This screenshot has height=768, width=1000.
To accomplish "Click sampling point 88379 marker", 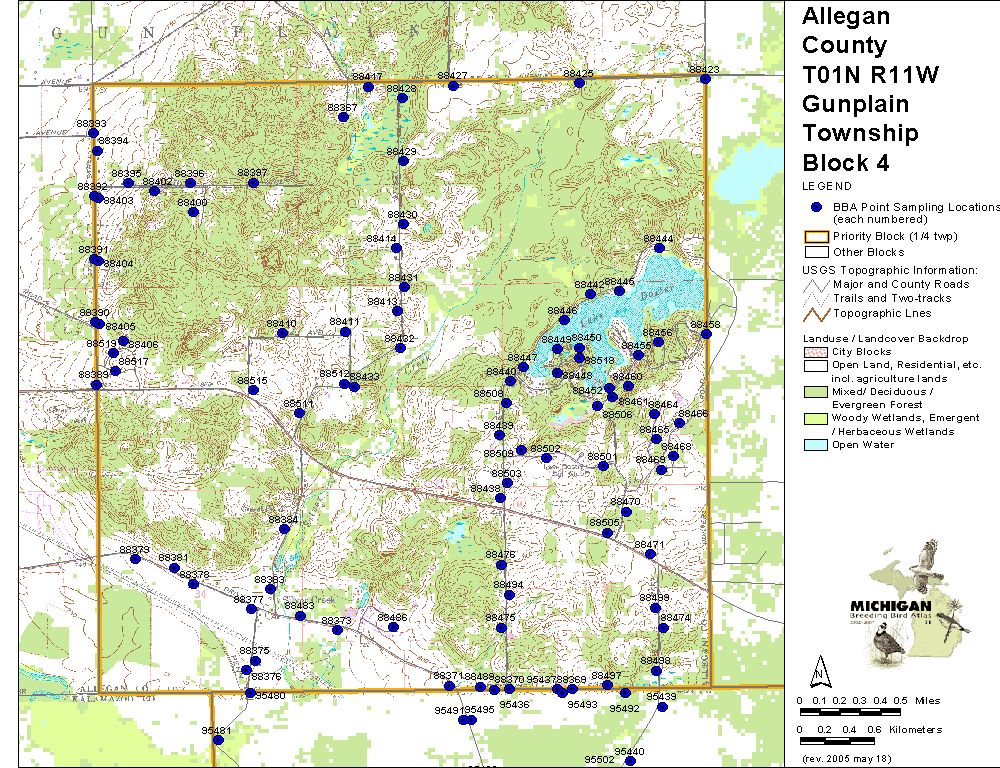I will click(x=135, y=559).
